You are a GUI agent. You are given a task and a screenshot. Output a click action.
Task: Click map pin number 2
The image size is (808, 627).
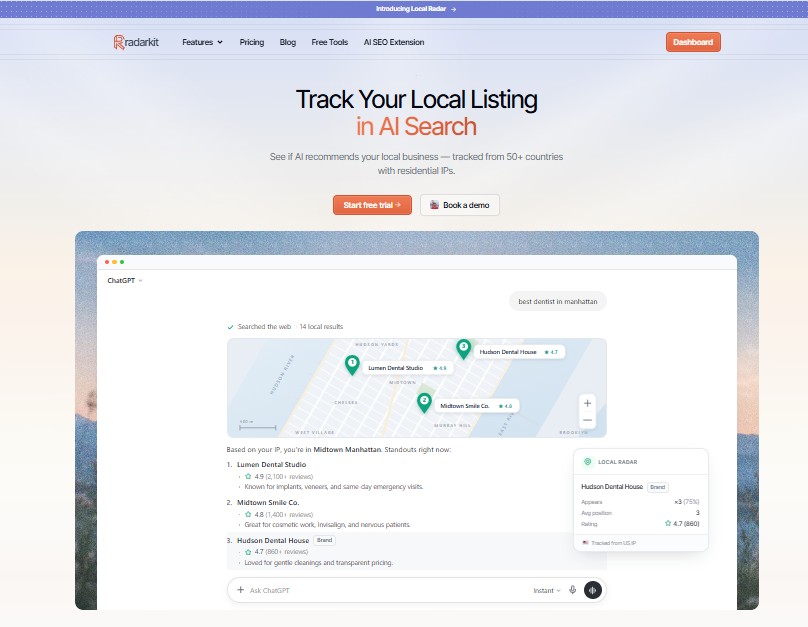(424, 402)
